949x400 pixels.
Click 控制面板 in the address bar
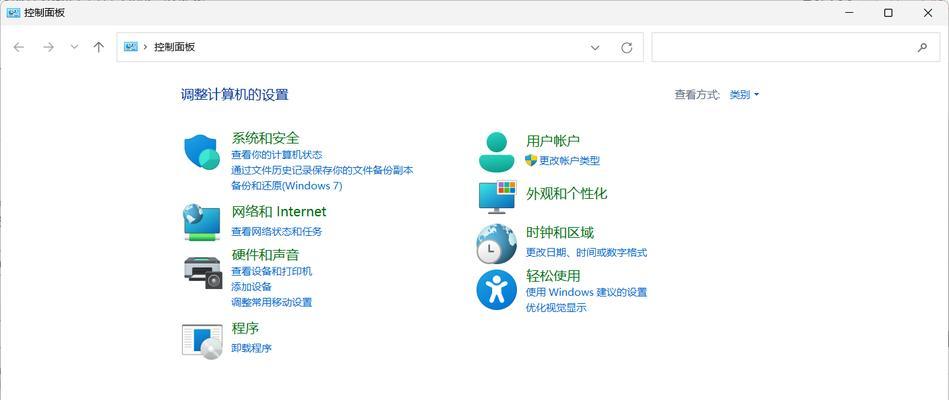click(x=174, y=47)
